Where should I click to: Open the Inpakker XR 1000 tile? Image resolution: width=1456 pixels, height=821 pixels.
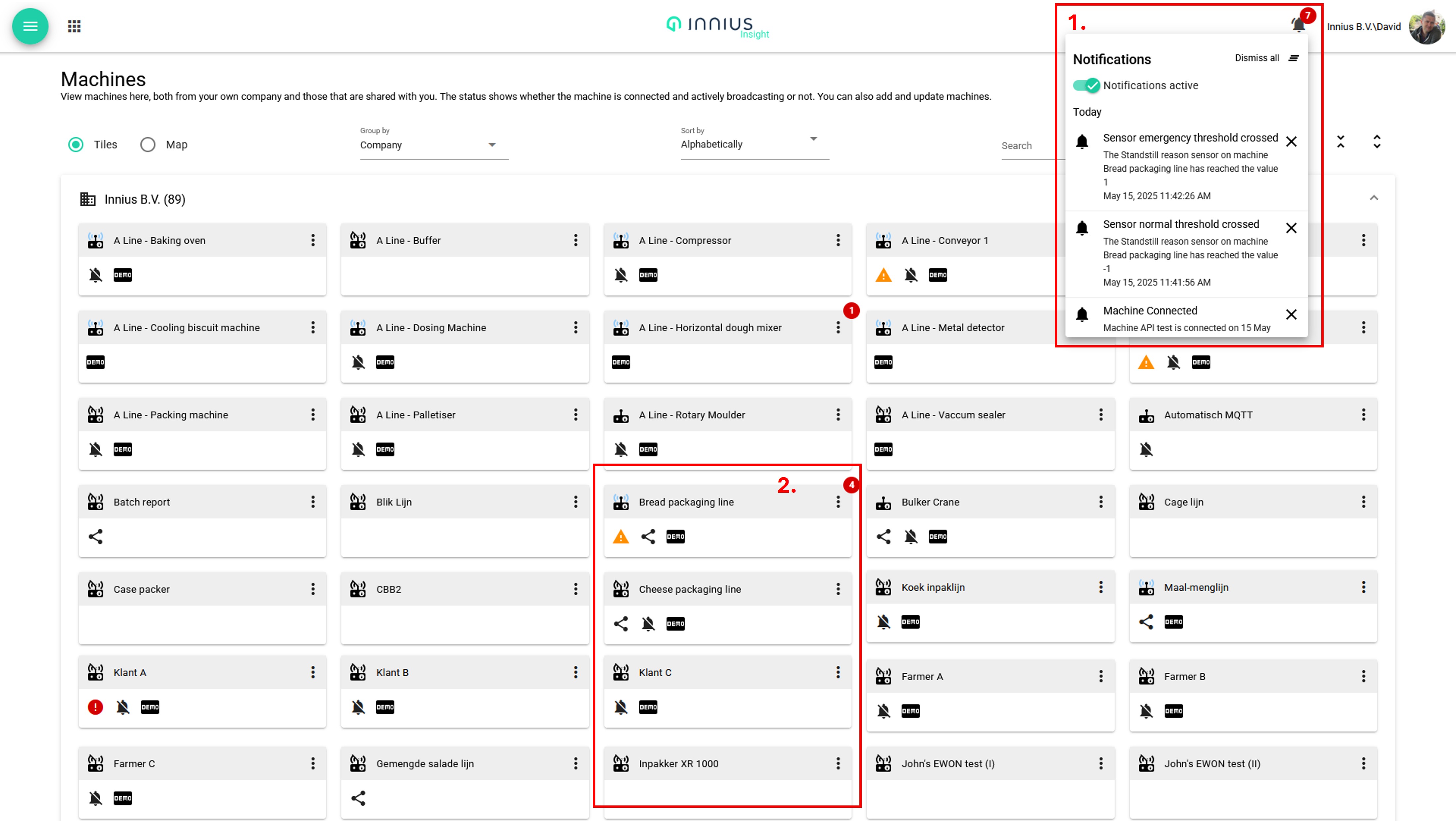point(727,783)
